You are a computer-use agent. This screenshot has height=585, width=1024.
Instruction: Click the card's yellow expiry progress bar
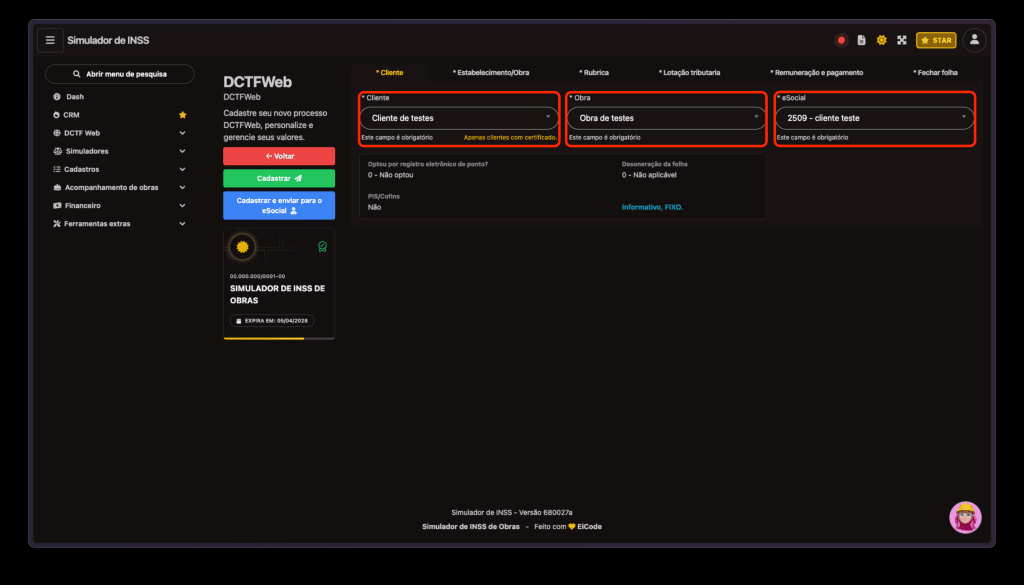264,338
